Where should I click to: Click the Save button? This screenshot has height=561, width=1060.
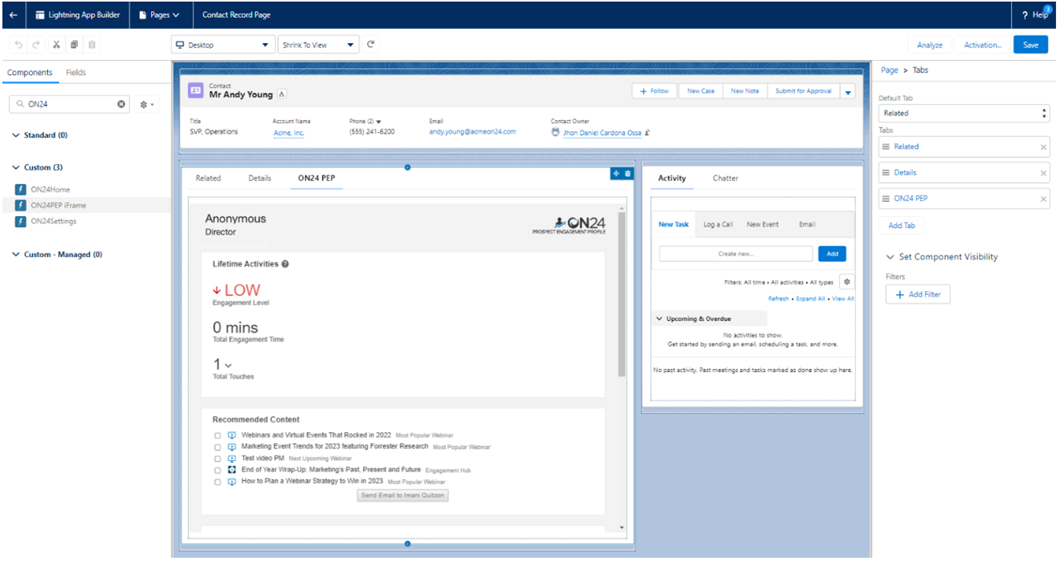pyautogui.click(x=1030, y=45)
